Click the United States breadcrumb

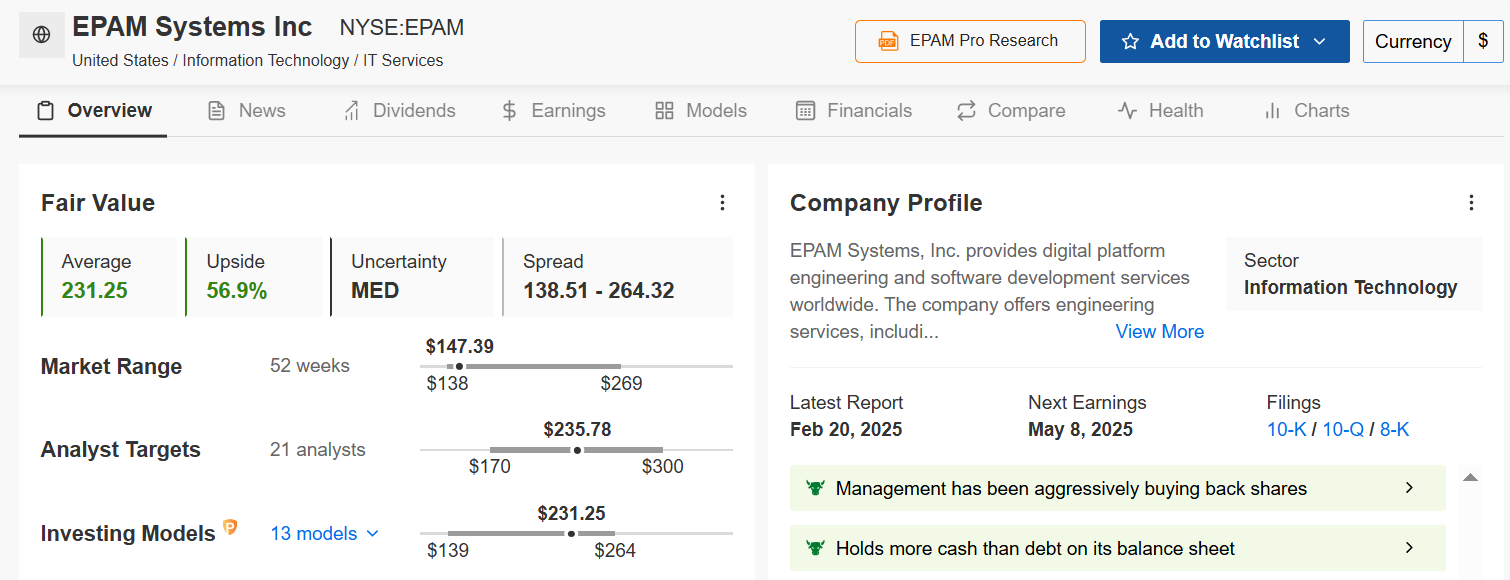[x=120, y=60]
